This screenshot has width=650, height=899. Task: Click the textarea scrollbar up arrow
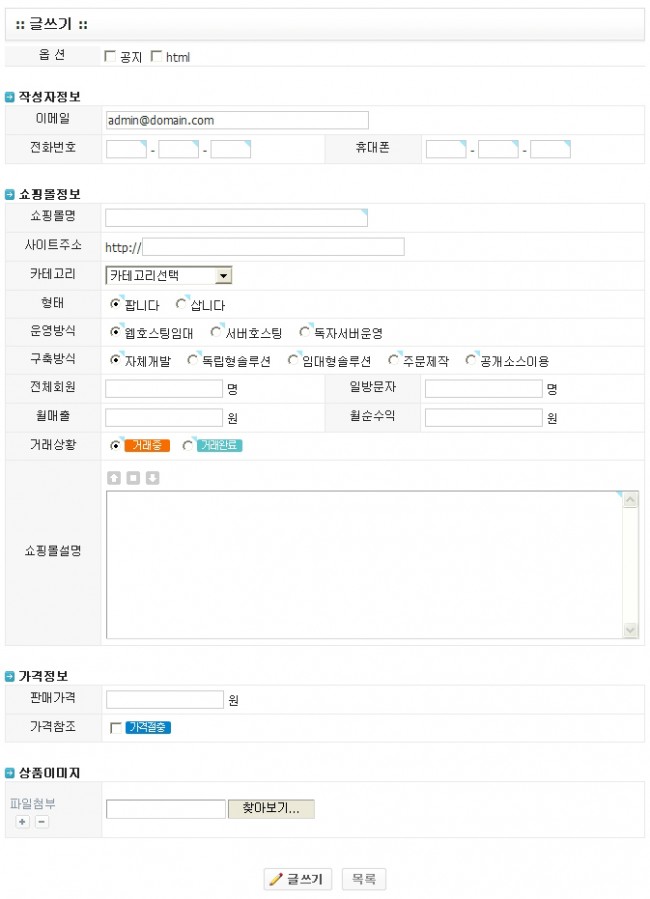point(631,500)
